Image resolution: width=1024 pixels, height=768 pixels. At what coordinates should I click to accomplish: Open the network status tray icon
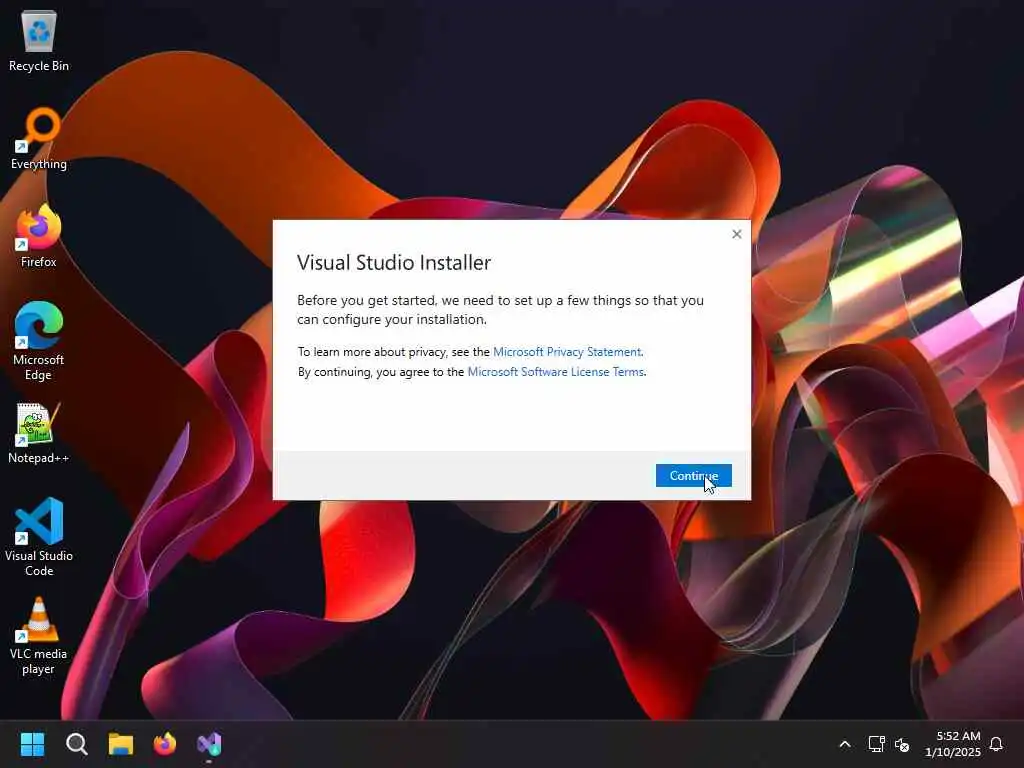[876, 744]
